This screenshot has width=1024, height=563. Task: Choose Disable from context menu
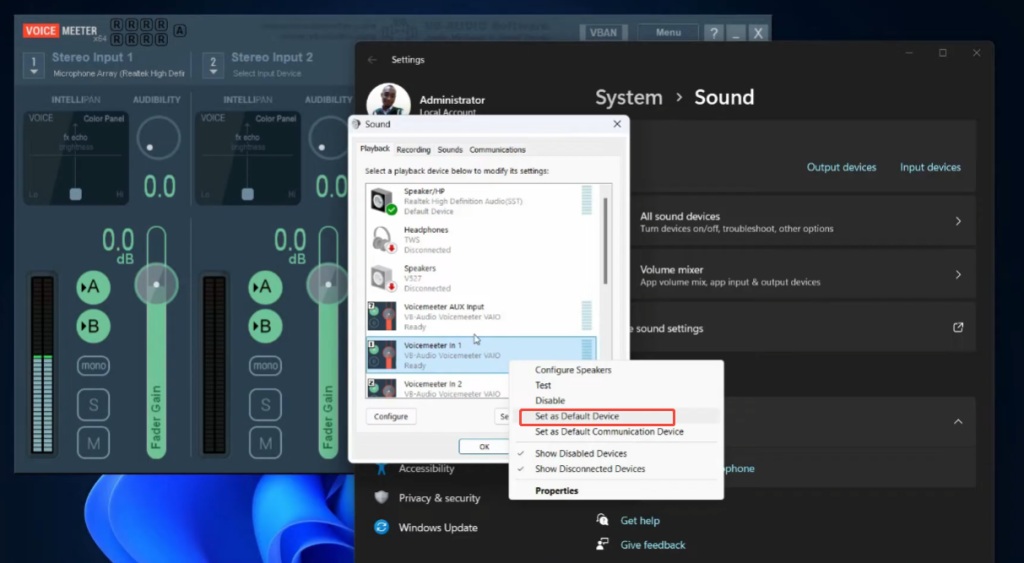[550, 400]
